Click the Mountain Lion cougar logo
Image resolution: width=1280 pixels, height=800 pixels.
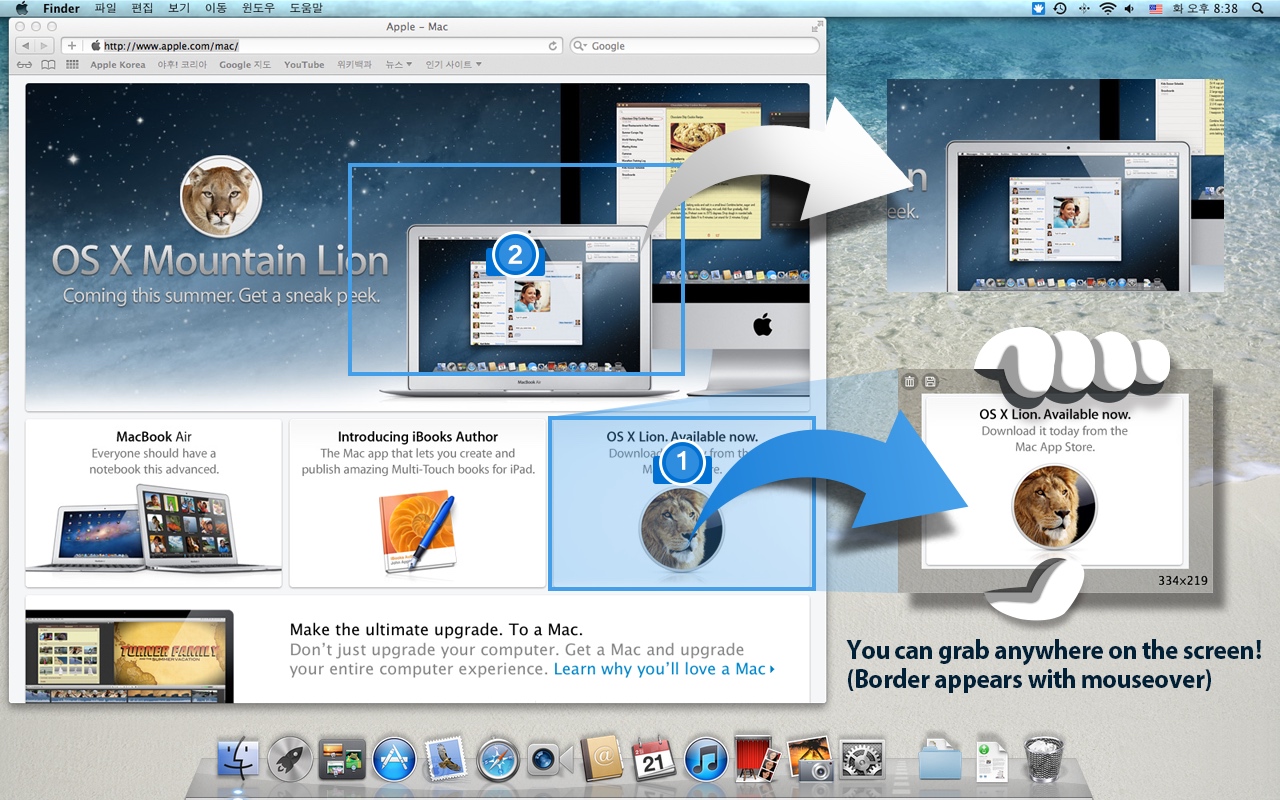click(221, 197)
